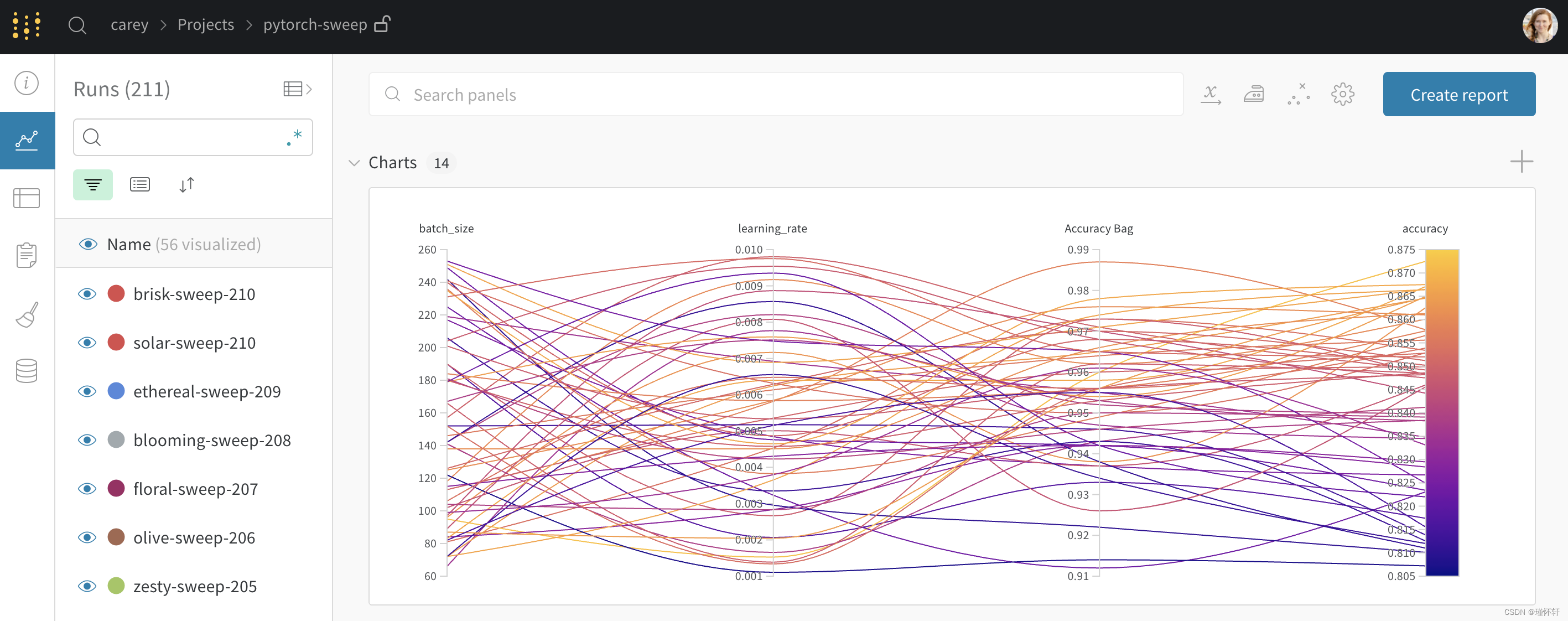Toggle visibility of all runs via Name eye

(x=89, y=244)
